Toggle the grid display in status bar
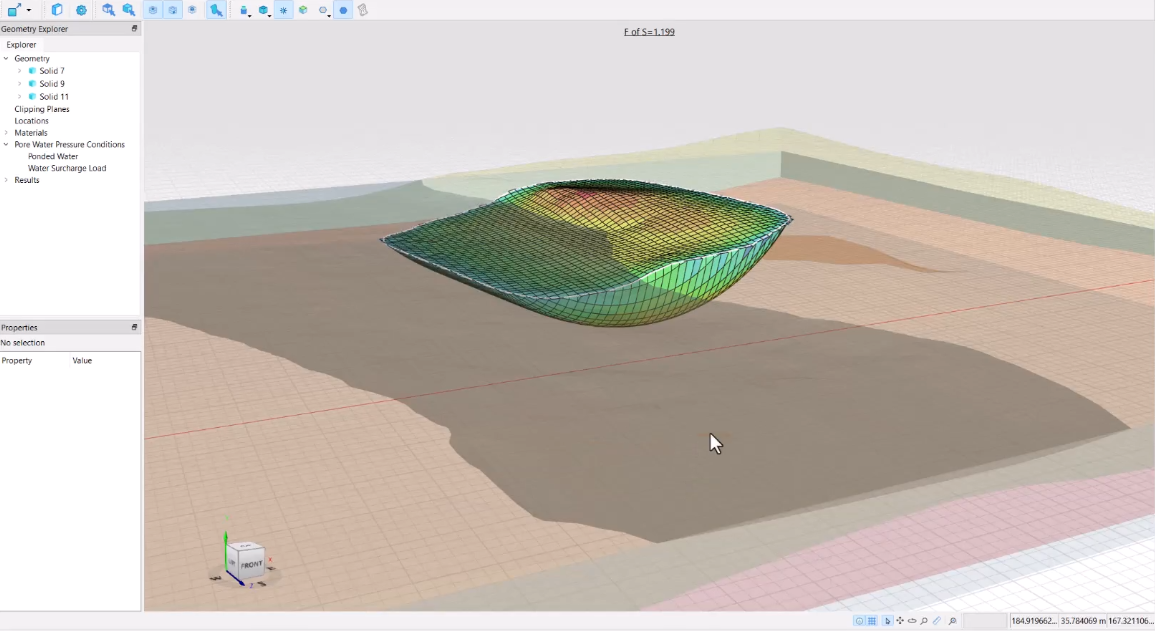This screenshot has height=631, width=1155. point(873,621)
